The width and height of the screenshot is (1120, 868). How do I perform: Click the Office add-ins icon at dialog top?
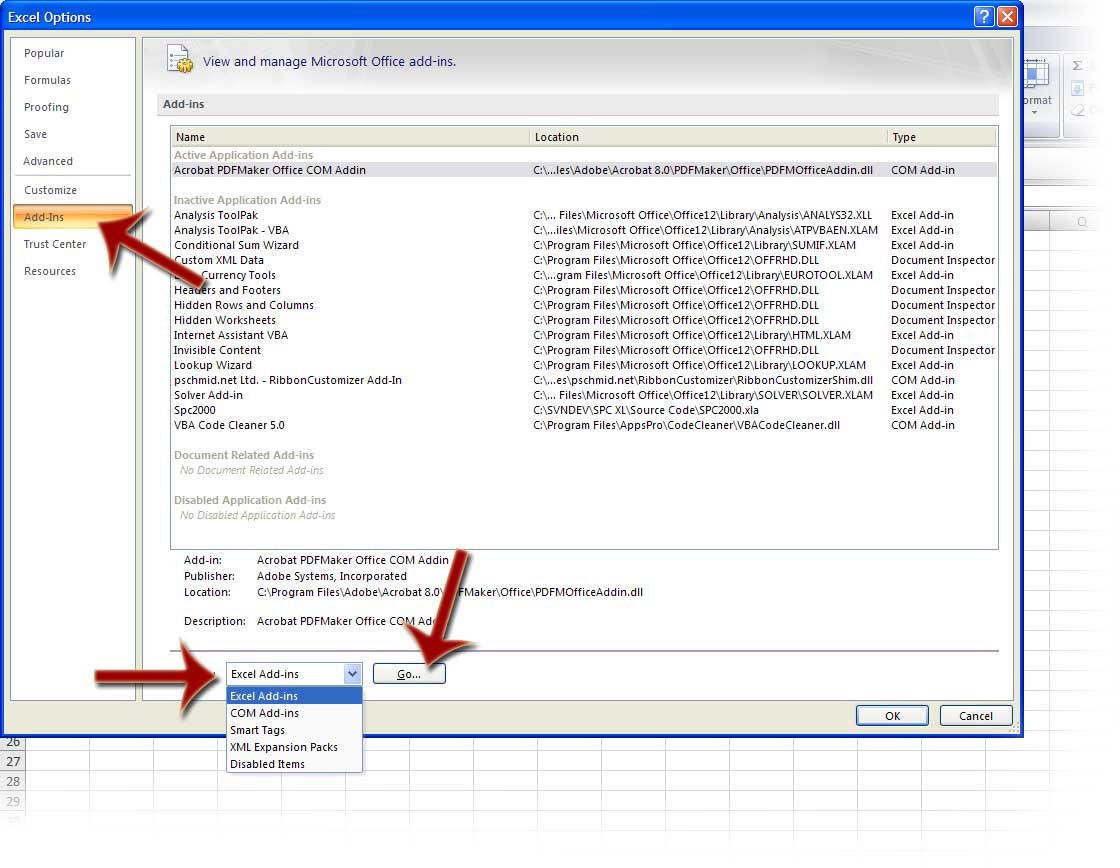point(180,59)
